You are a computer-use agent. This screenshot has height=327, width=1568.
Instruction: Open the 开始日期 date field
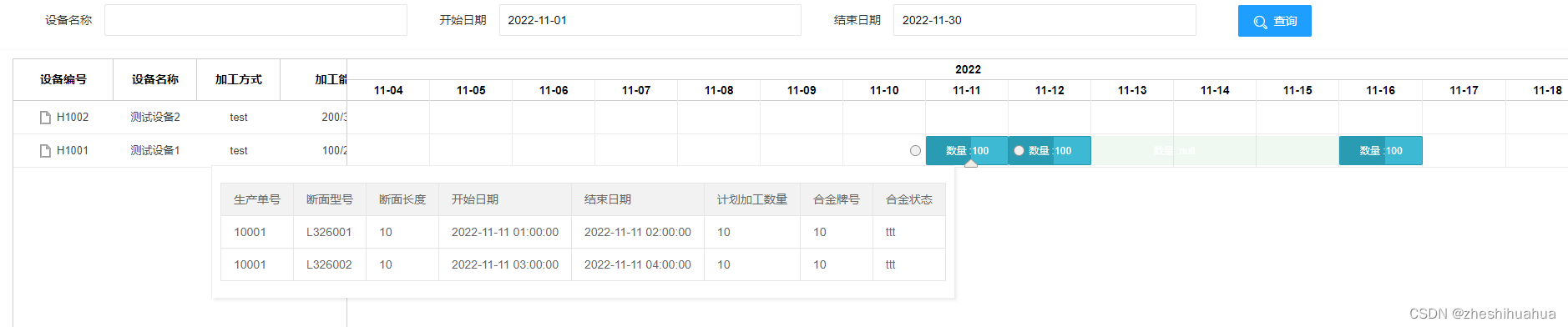[x=650, y=20]
